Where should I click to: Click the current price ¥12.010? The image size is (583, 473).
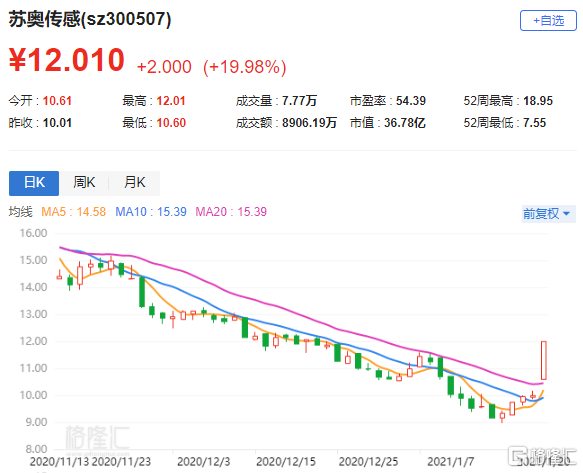click(x=67, y=60)
